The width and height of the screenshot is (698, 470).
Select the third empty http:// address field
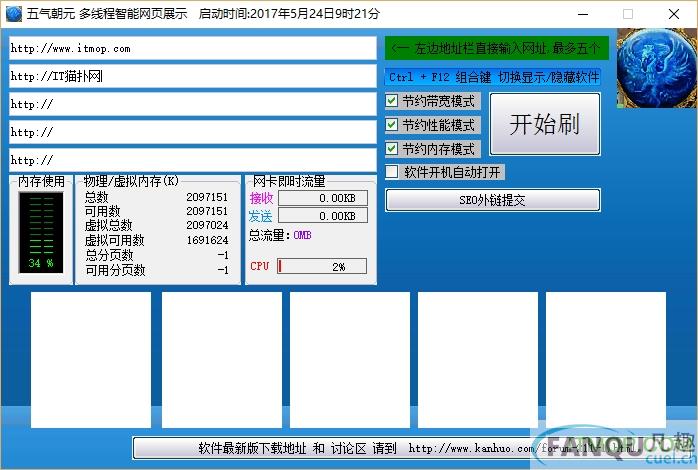(x=192, y=104)
